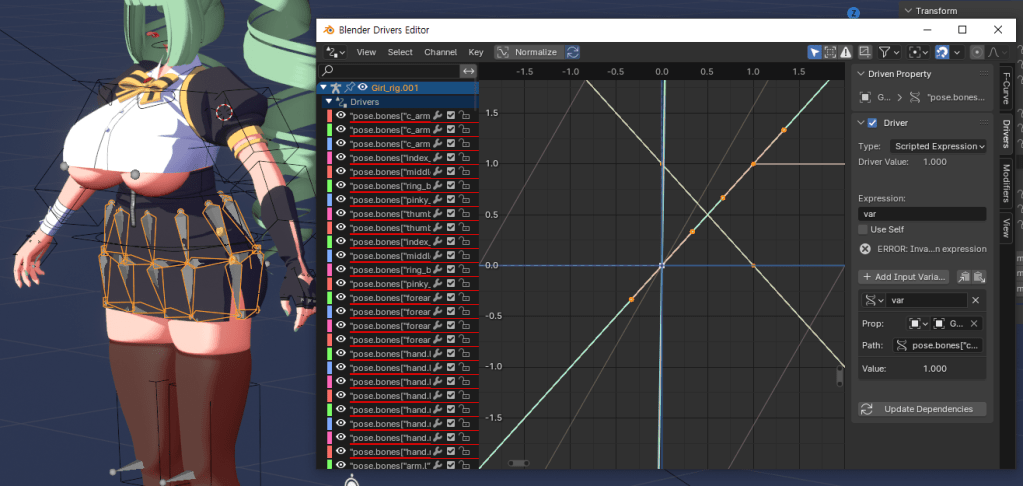The image size is (1023, 486).
Task: Click Add Input Variable button
Action: [x=904, y=276]
